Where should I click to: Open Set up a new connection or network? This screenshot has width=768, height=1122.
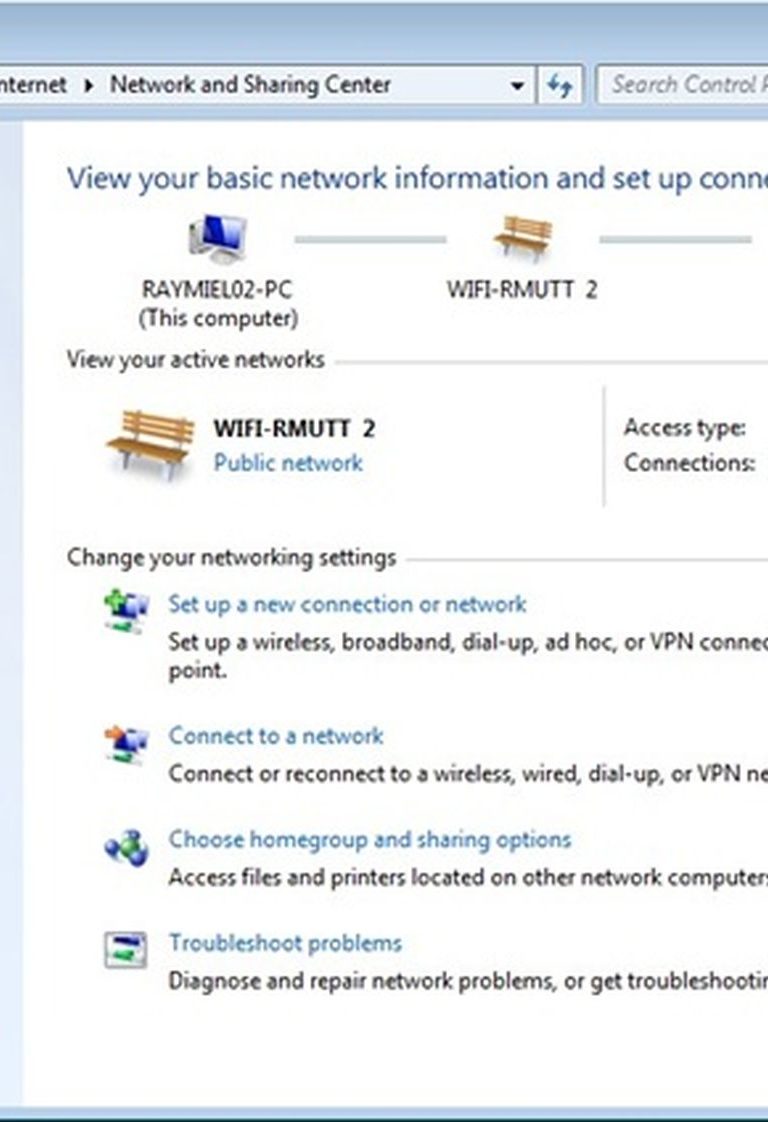tap(347, 604)
